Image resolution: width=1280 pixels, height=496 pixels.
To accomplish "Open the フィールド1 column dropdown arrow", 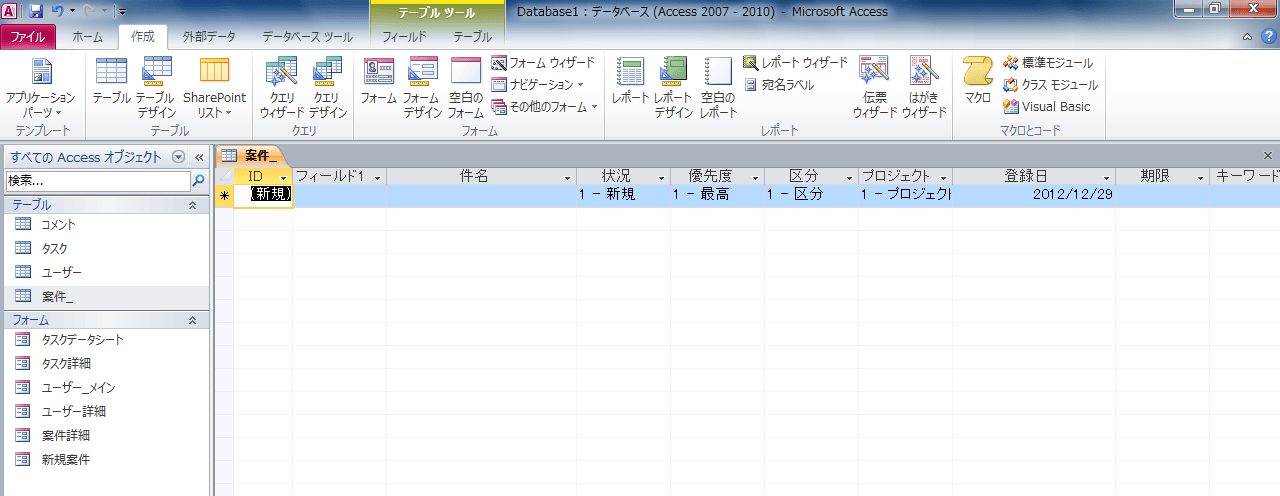I will 377,177.
